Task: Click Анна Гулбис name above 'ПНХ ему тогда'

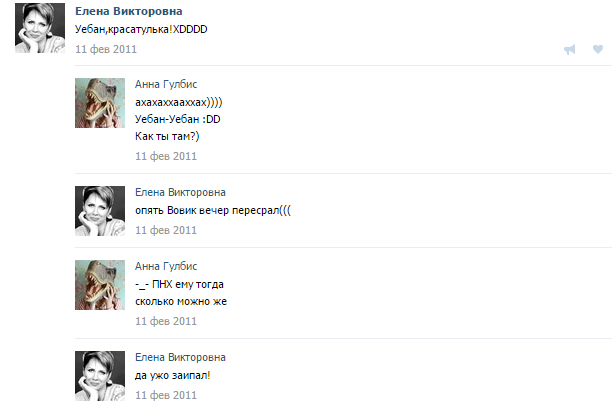Action: [x=166, y=266]
